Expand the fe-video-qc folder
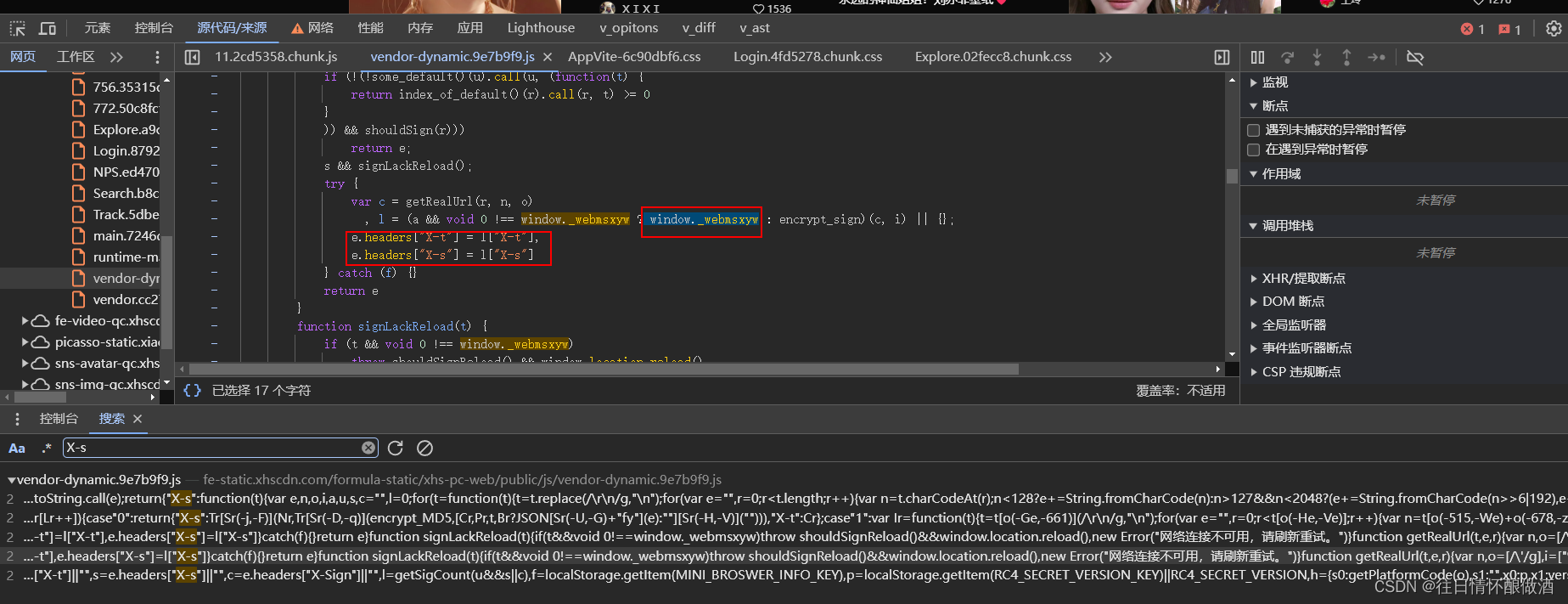1568x604 pixels. click(25, 321)
